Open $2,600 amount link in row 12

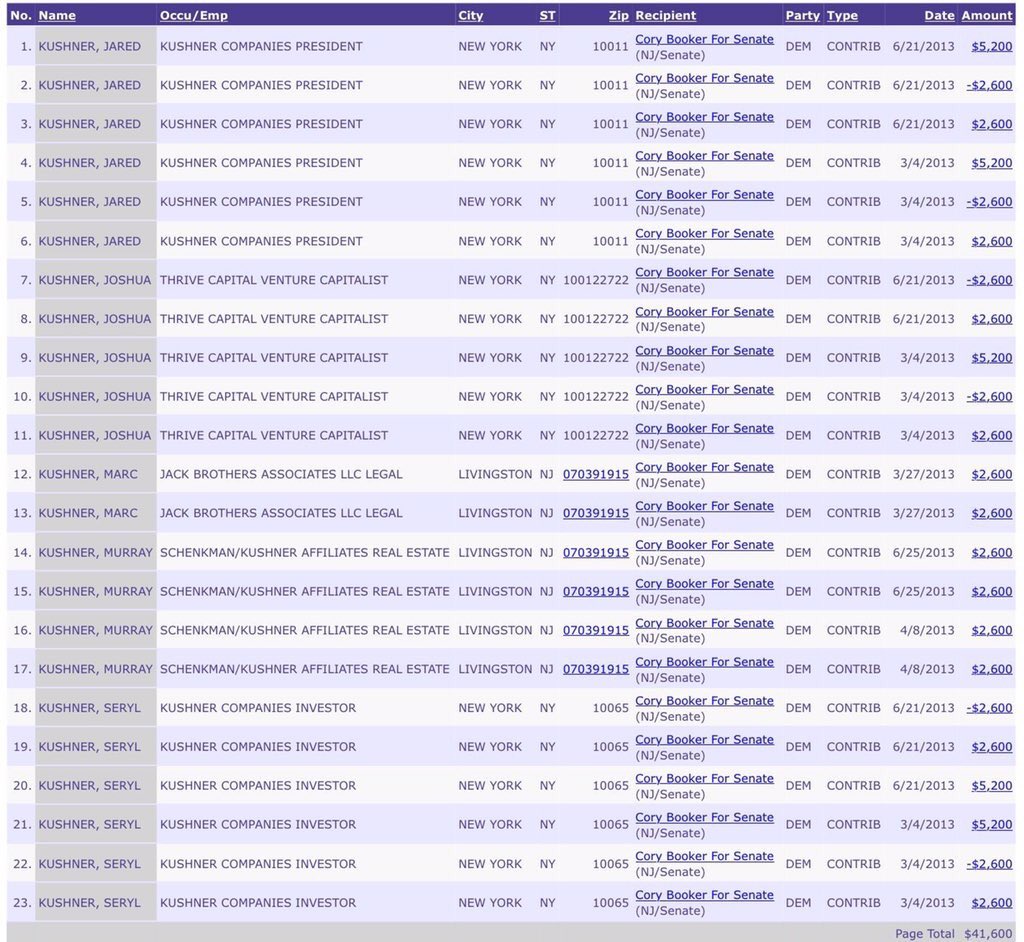991,474
